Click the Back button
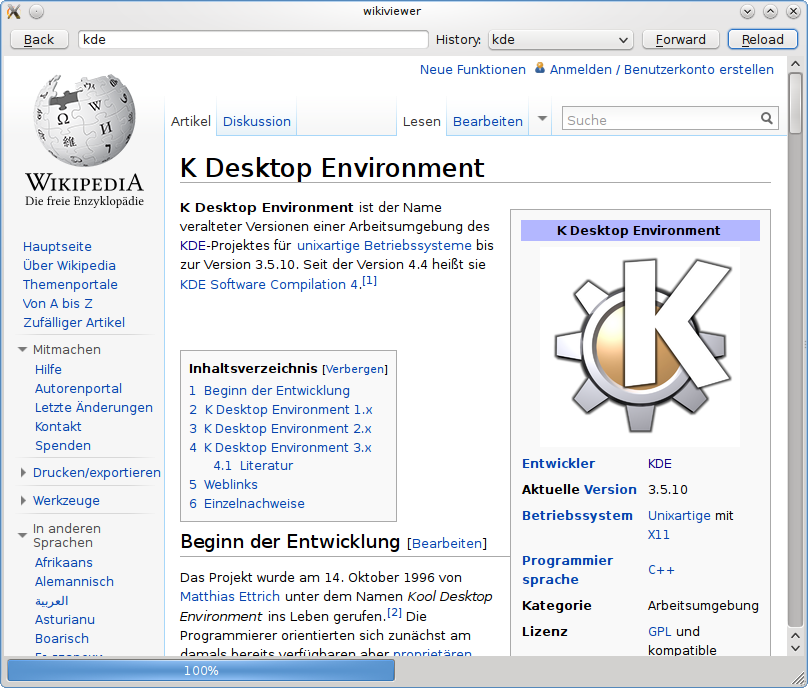Image resolution: width=808 pixels, height=688 pixels. (39, 40)
